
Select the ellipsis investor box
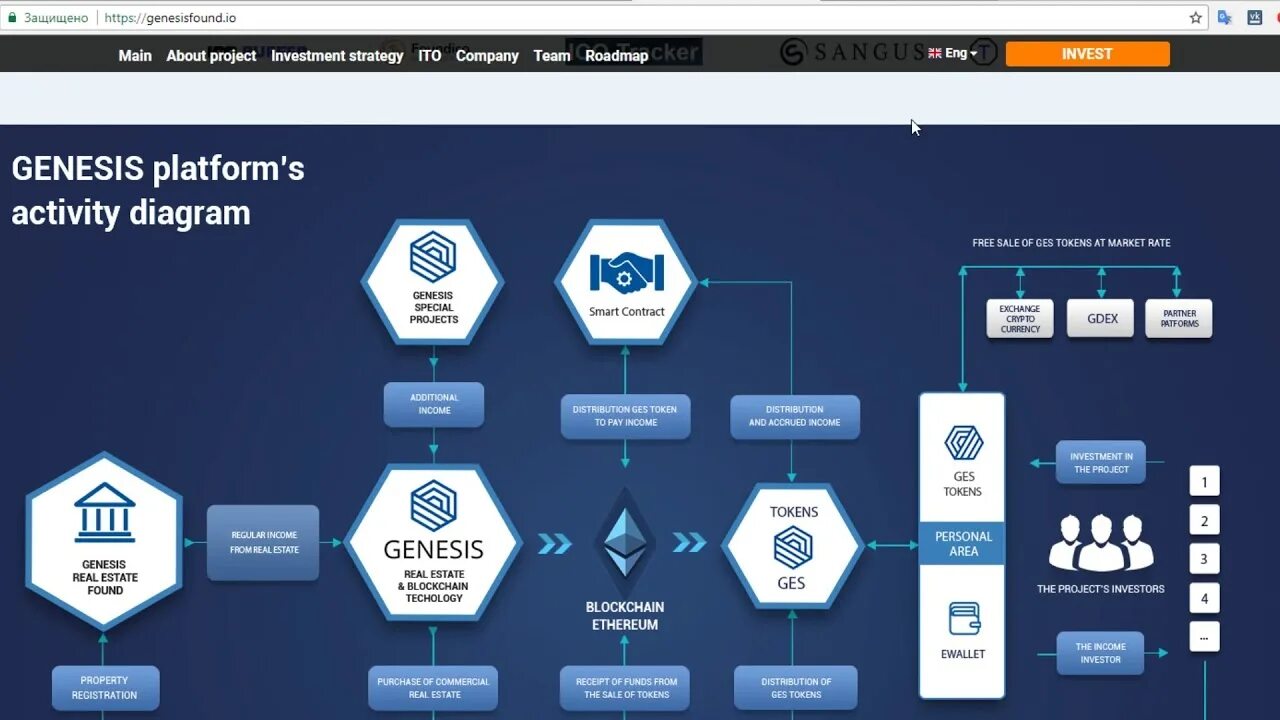click(1204, 636)
